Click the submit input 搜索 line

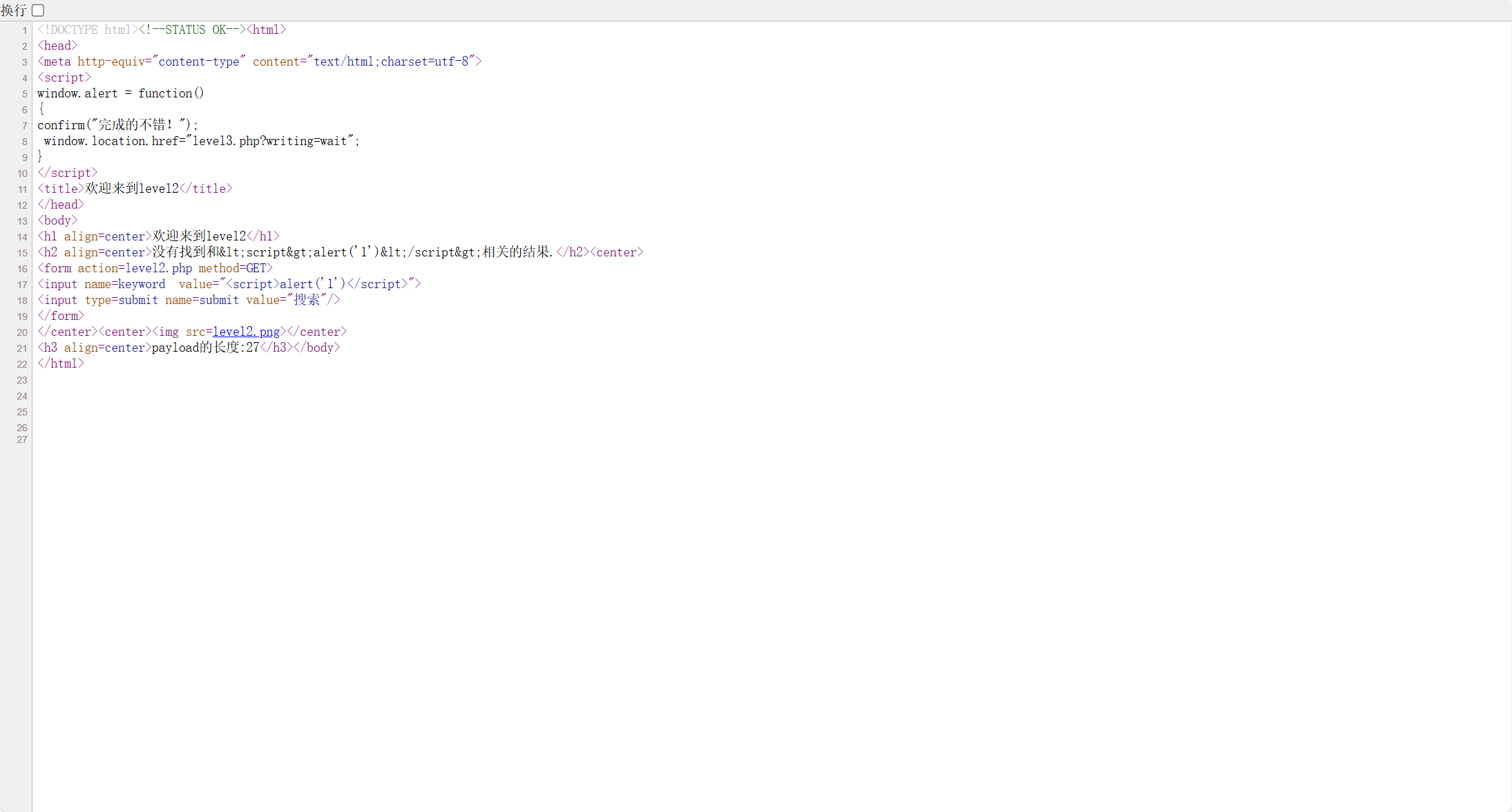(x=189, y=300)
